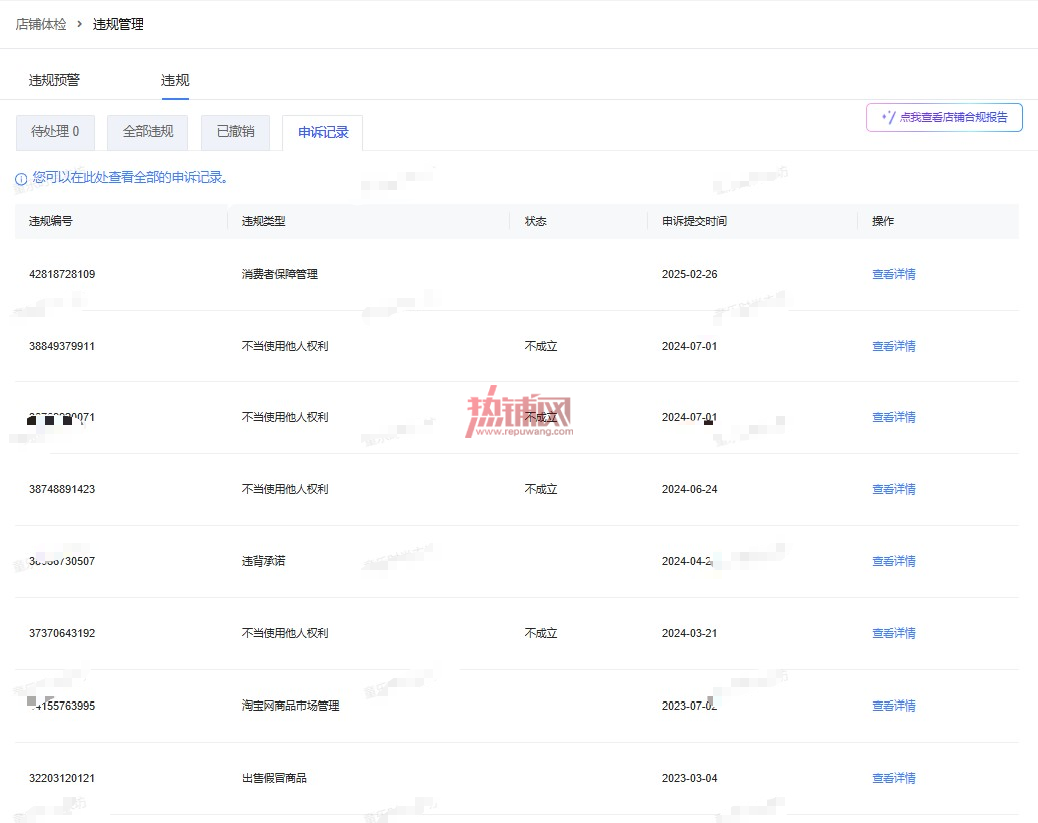Viewport: 1038px width, 823px height.
Task: View details for violation 42818728109
Action: 894,274
